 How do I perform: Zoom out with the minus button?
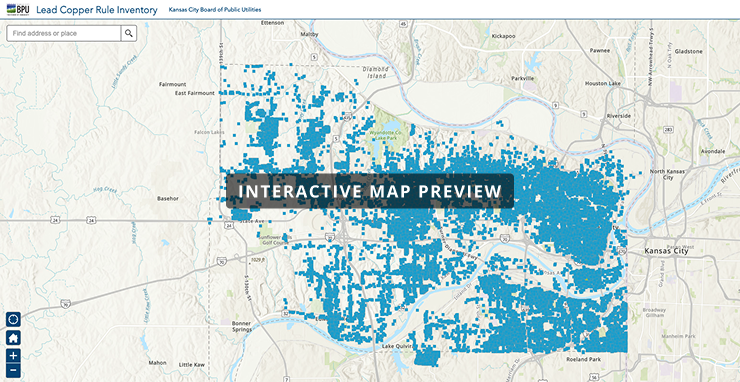point(13,371)
